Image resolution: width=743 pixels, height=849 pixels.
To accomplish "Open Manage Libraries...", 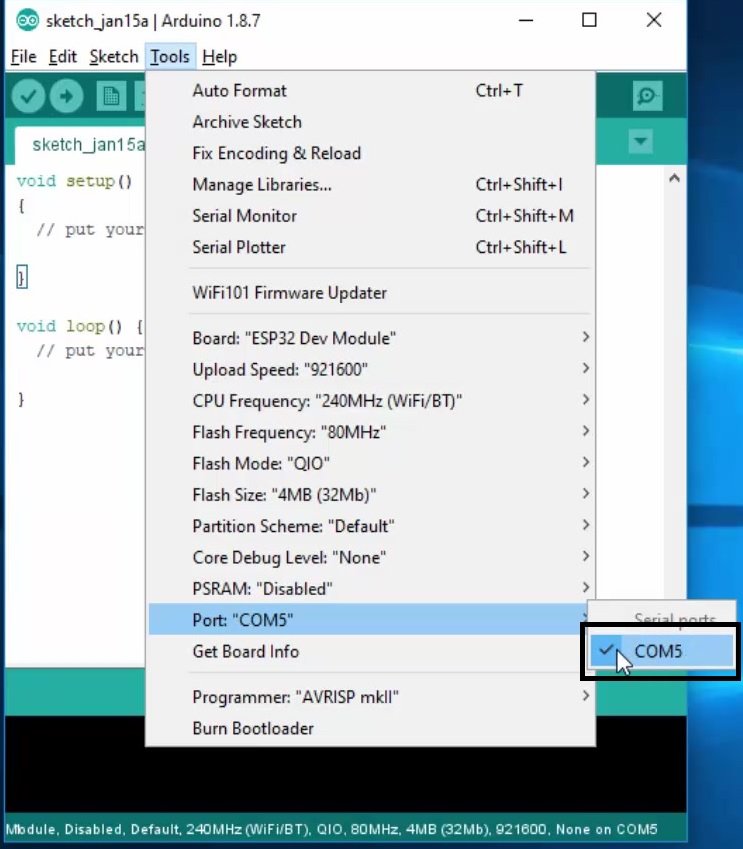I will point(372,185).
